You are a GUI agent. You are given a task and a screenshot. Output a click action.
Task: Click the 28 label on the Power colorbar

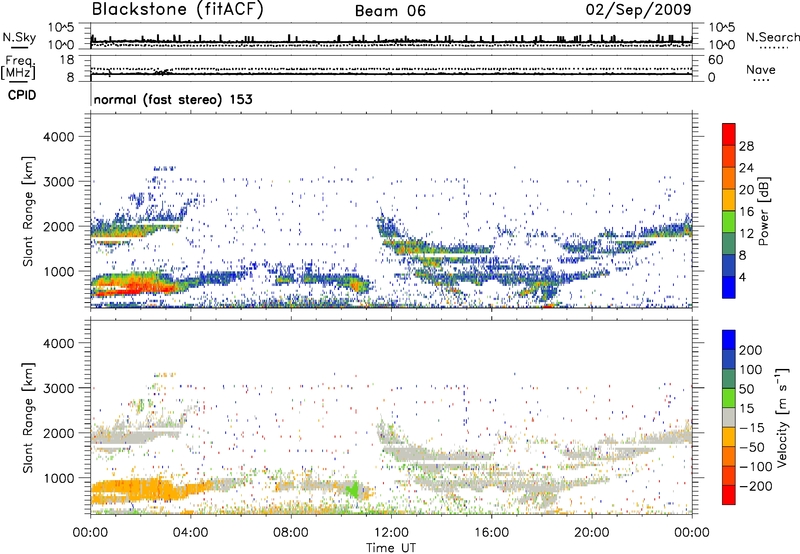(x=746, y=146)
